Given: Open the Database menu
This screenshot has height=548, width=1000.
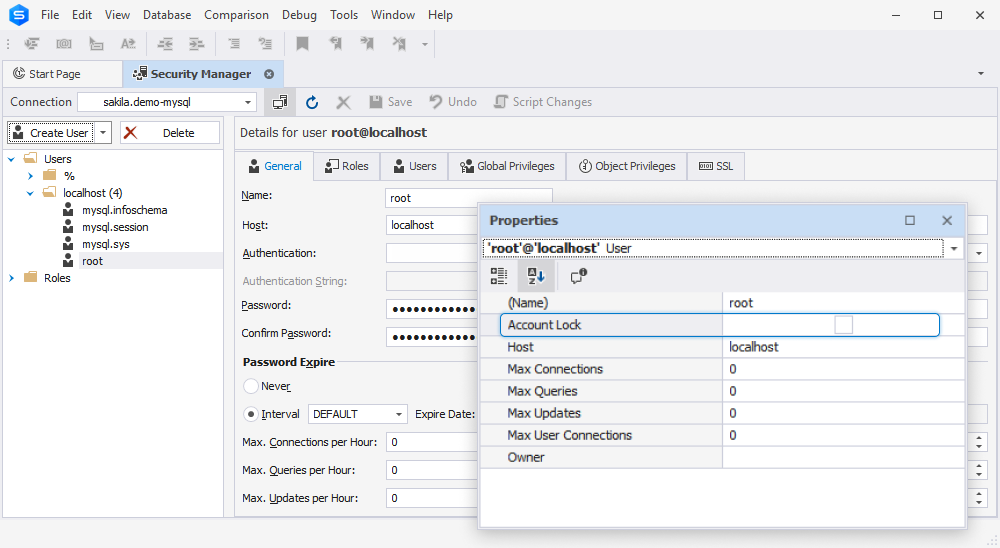Looking at the screenshot, I should [166, 15].
